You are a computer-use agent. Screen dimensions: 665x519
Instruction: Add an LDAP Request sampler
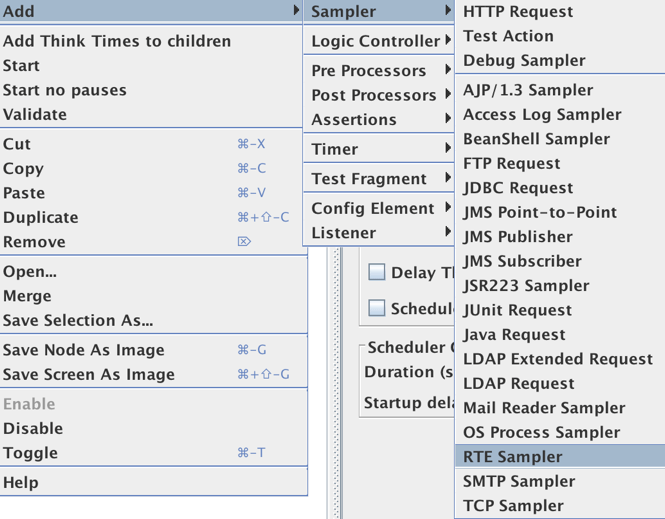pyautogui.click(x=560, y=383)
